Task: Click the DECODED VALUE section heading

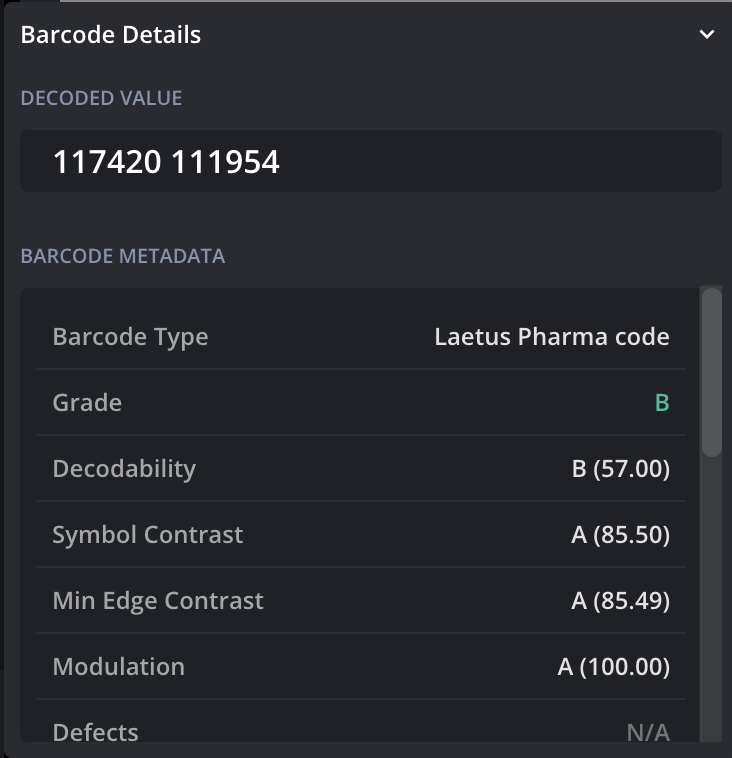Action: click(x=101, y=98)
